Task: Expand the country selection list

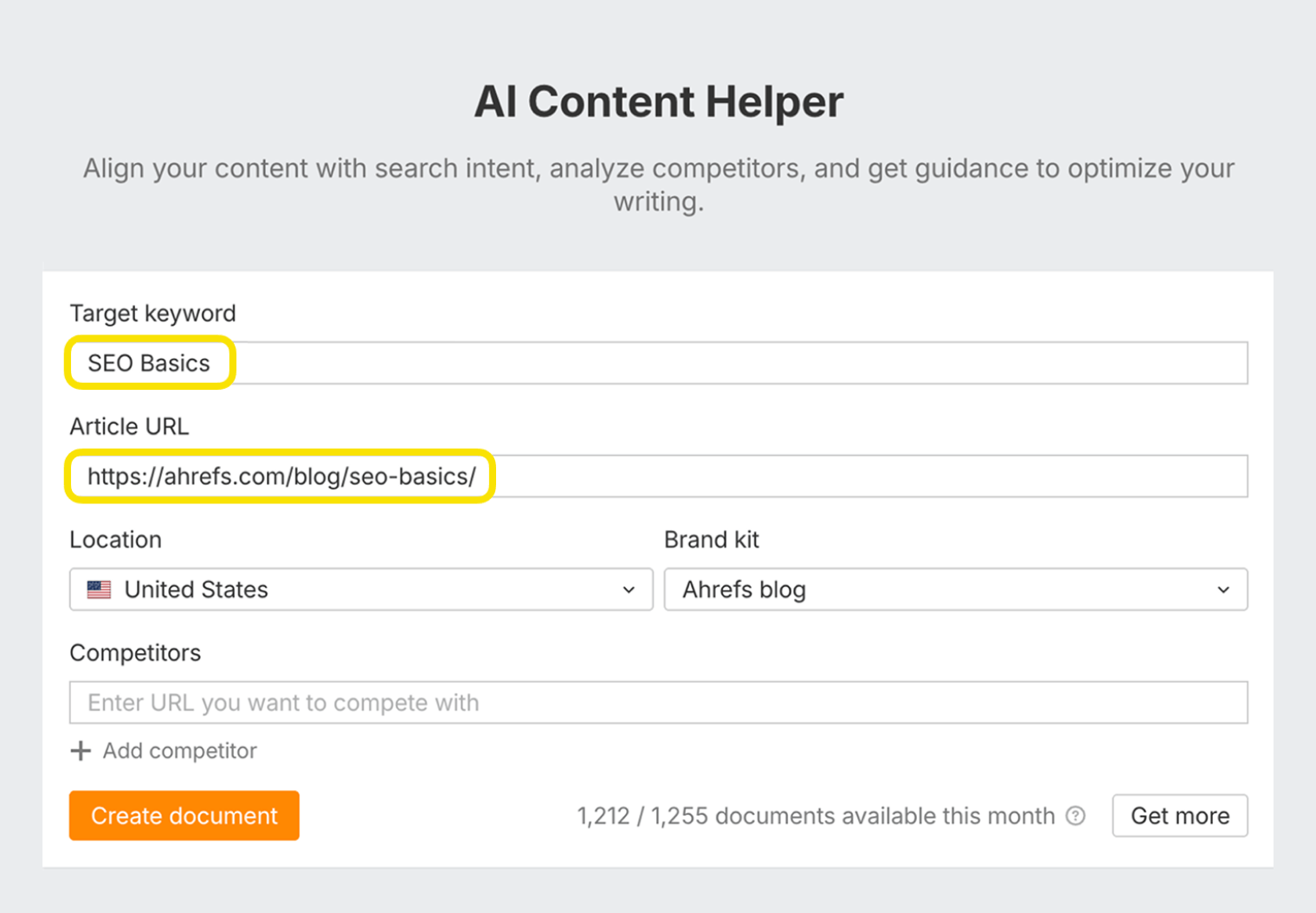Action: click(360, 589)
